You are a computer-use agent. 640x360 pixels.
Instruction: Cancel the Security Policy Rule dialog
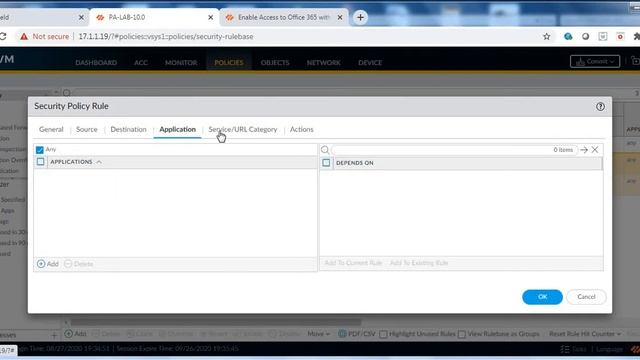coord(586,297)
